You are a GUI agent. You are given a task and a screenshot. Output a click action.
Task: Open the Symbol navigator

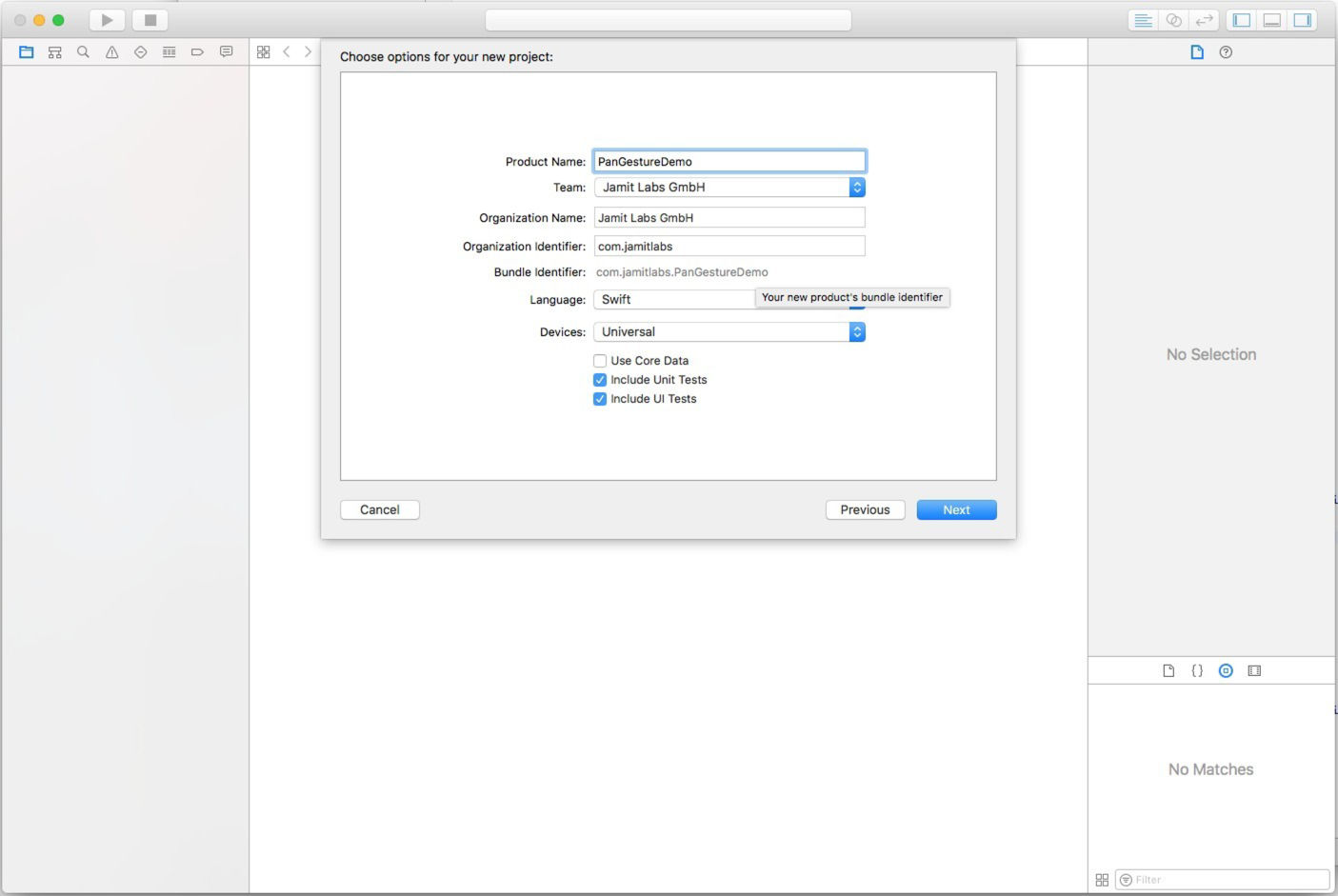click(55, 52)
